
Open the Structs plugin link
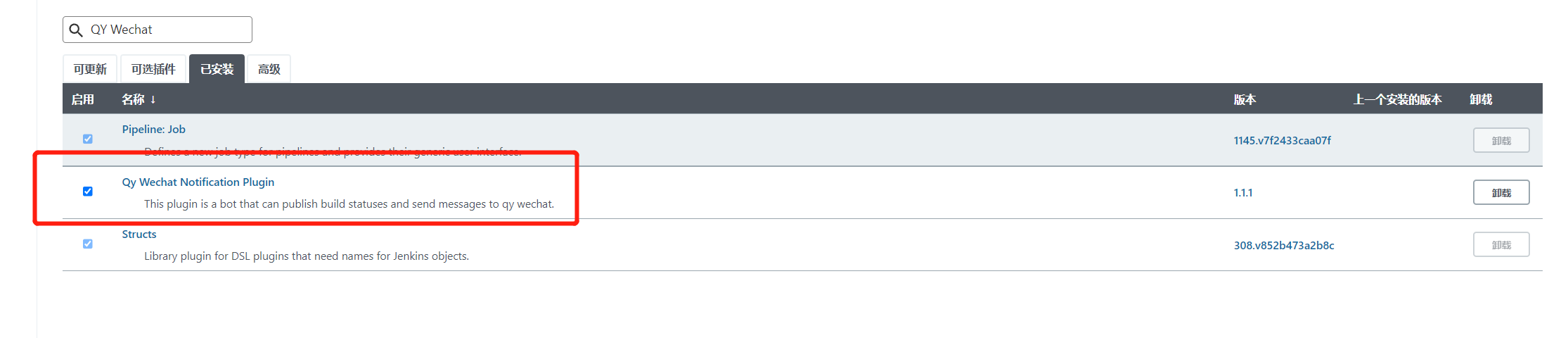[139, 234]
